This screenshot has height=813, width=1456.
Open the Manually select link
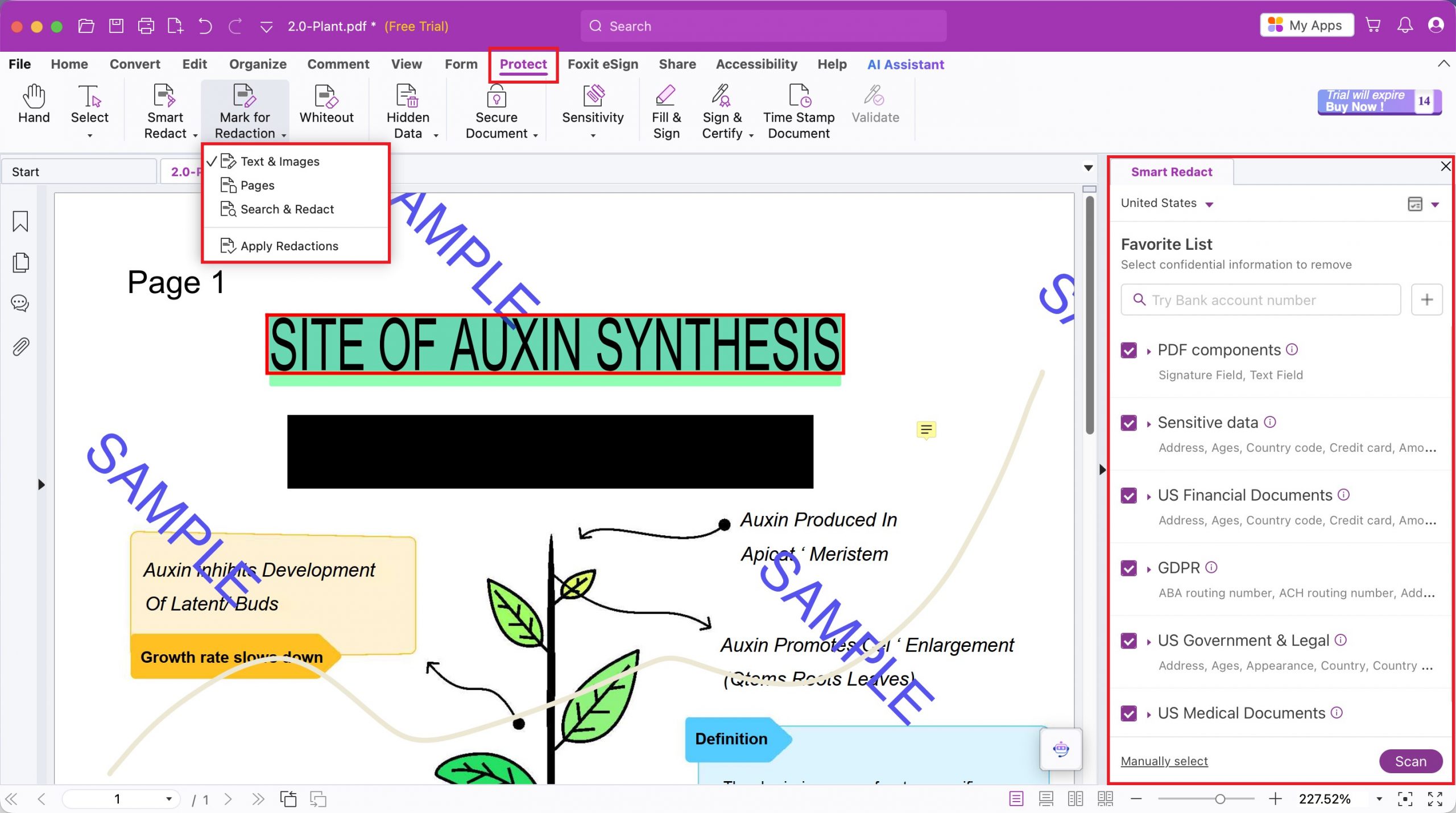pos(1164,761)
